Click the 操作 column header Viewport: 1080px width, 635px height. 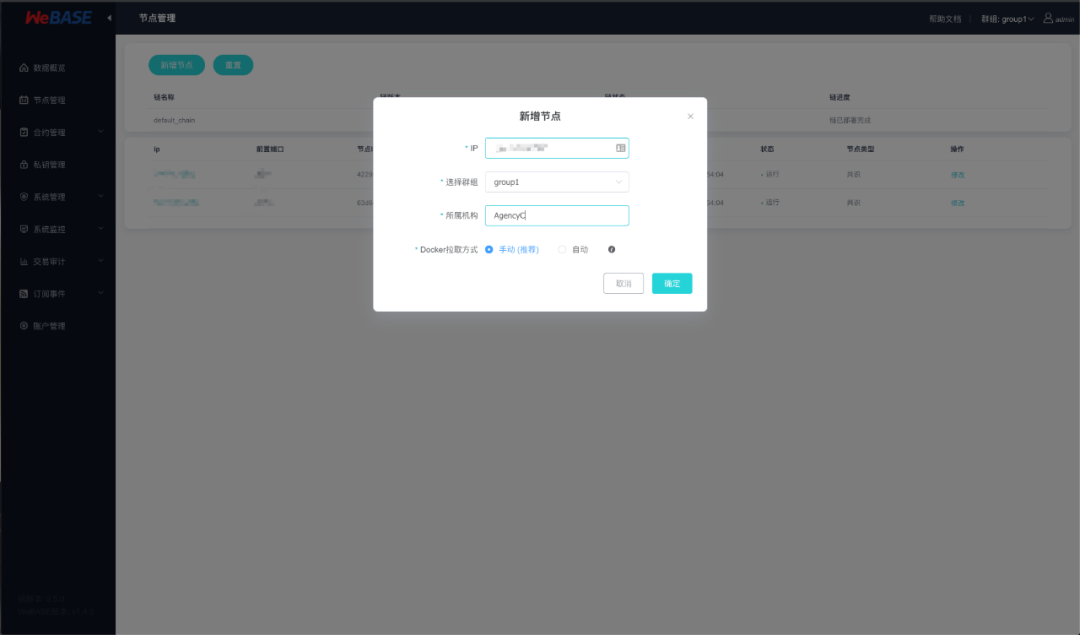(x=957, y=149)
